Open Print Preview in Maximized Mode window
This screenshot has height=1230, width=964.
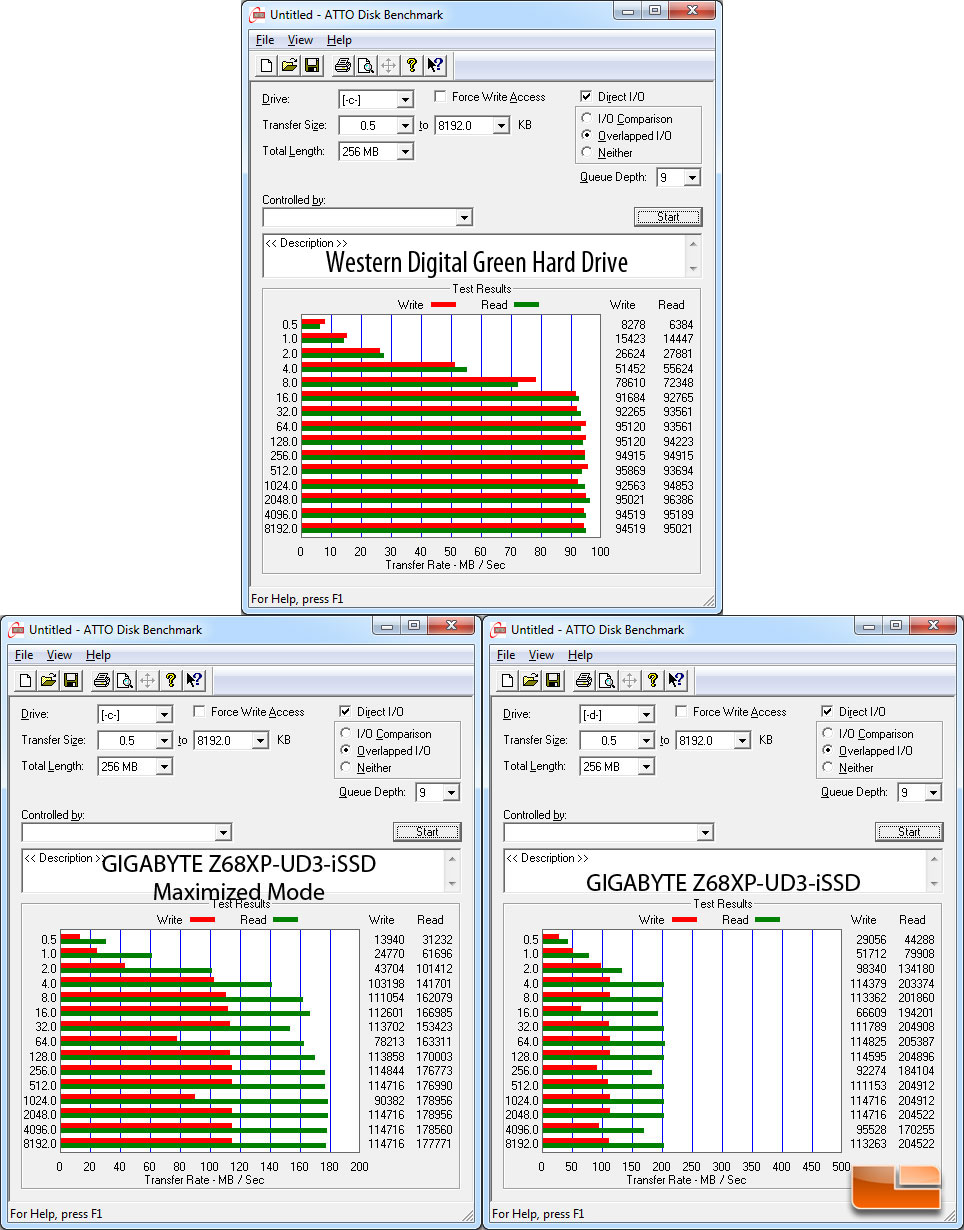click(125, 681)
